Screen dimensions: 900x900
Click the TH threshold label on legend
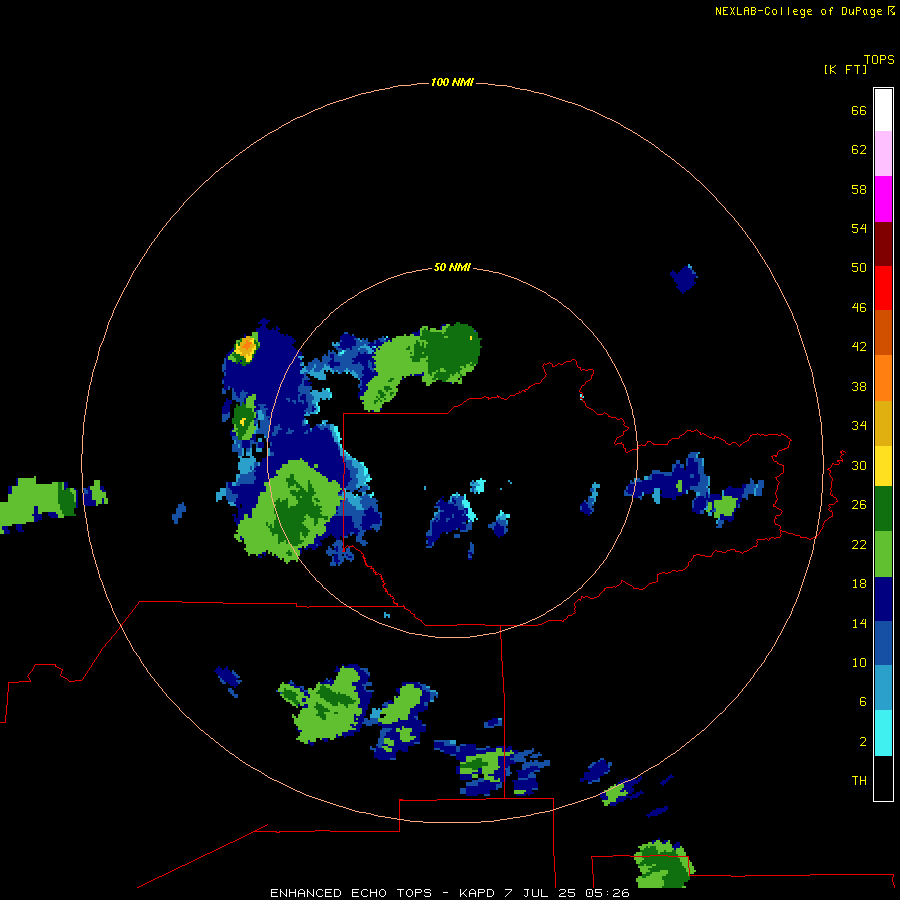859,780
